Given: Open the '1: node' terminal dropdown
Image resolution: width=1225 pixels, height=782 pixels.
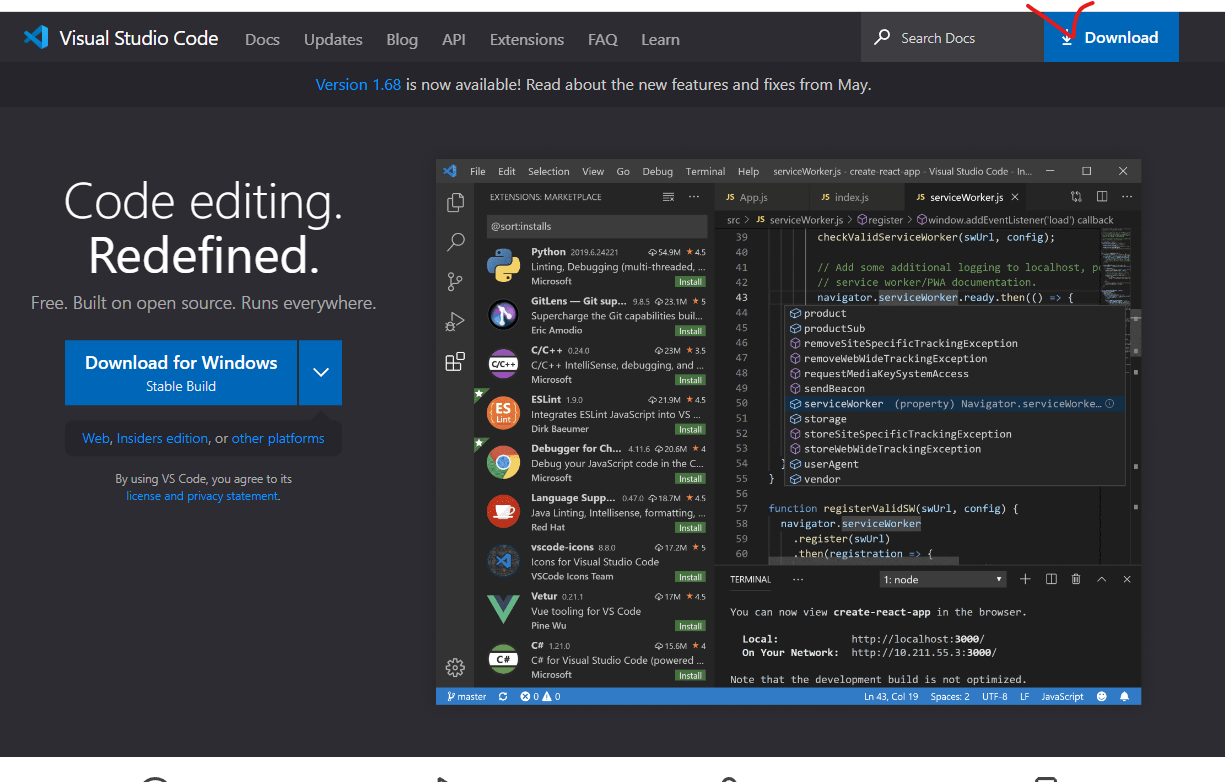Looking at the screenshot, I should click(x=943, y=579).
